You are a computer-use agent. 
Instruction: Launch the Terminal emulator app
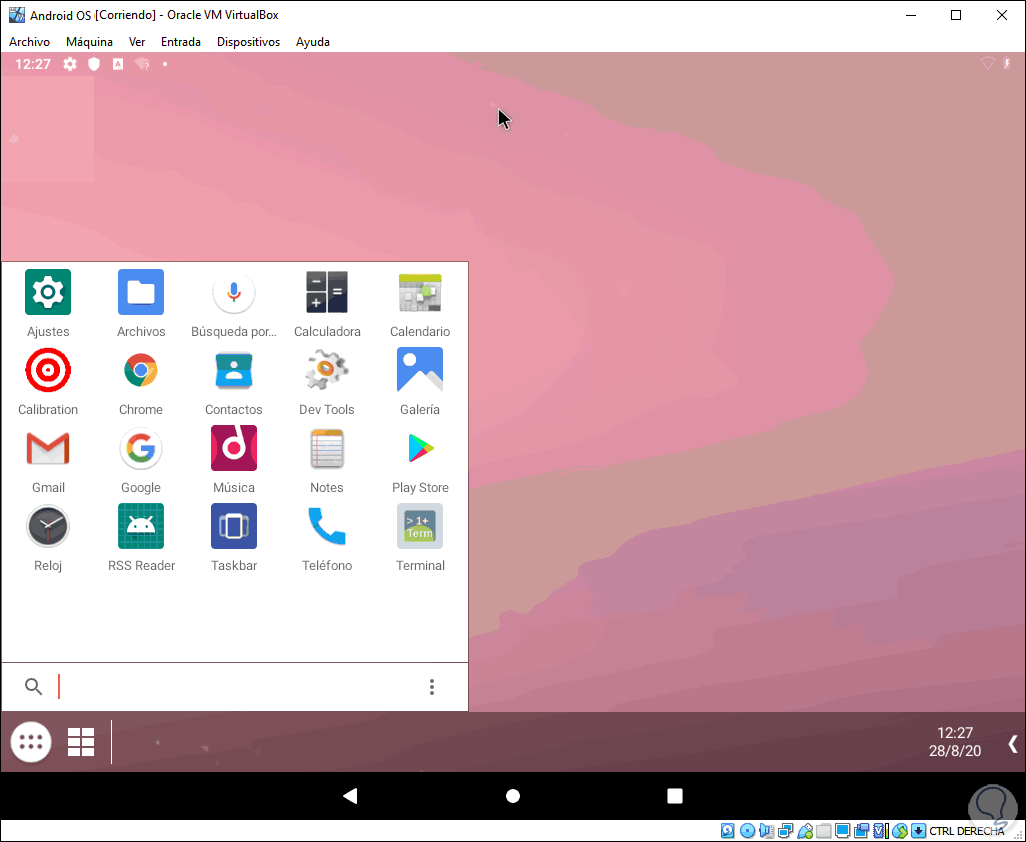420,537
